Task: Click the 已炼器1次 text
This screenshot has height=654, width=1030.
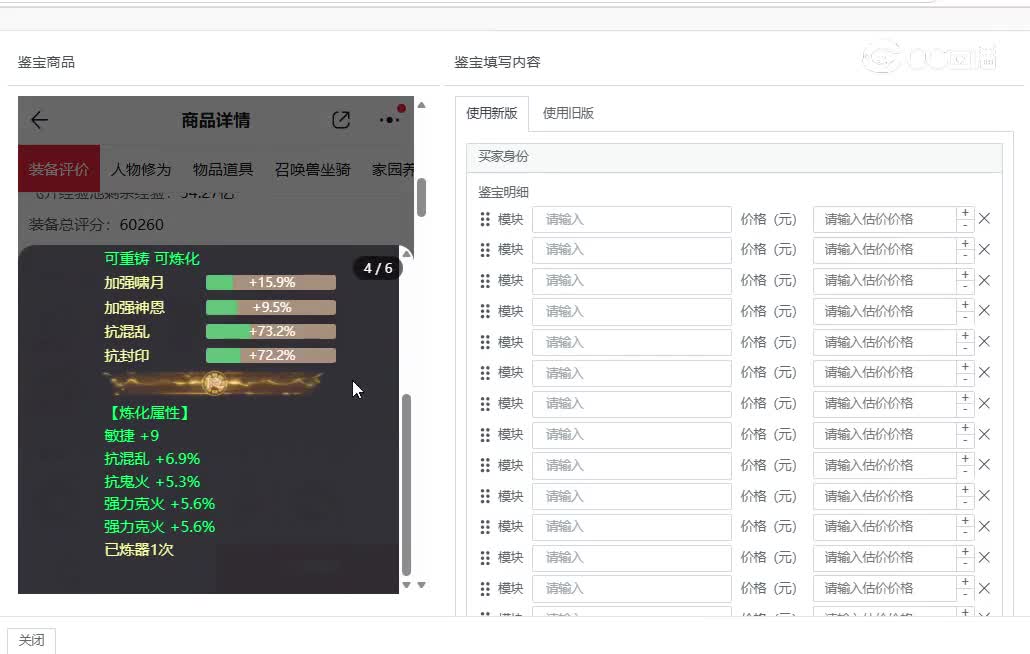Action: 139,549
